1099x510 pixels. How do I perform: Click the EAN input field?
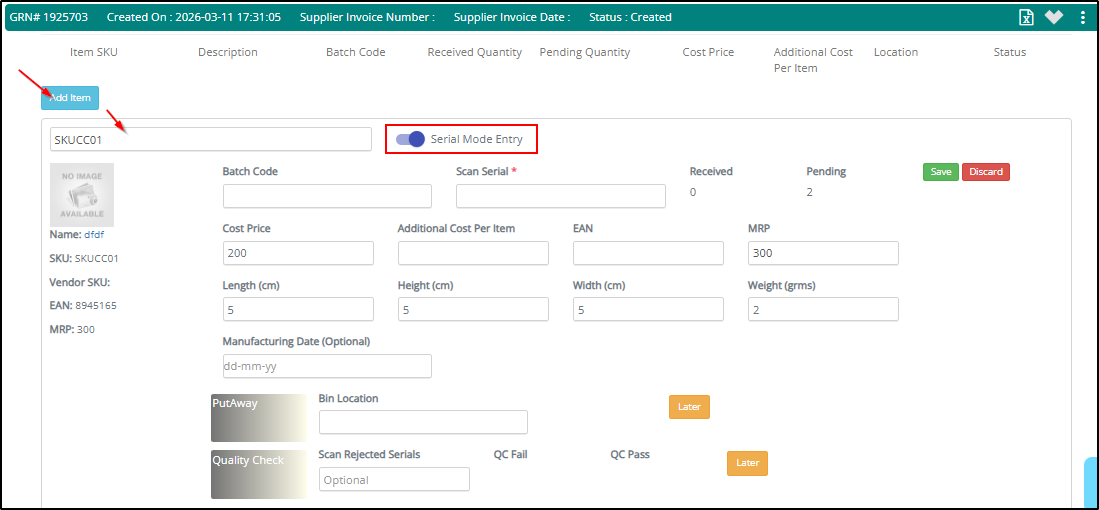648,253
